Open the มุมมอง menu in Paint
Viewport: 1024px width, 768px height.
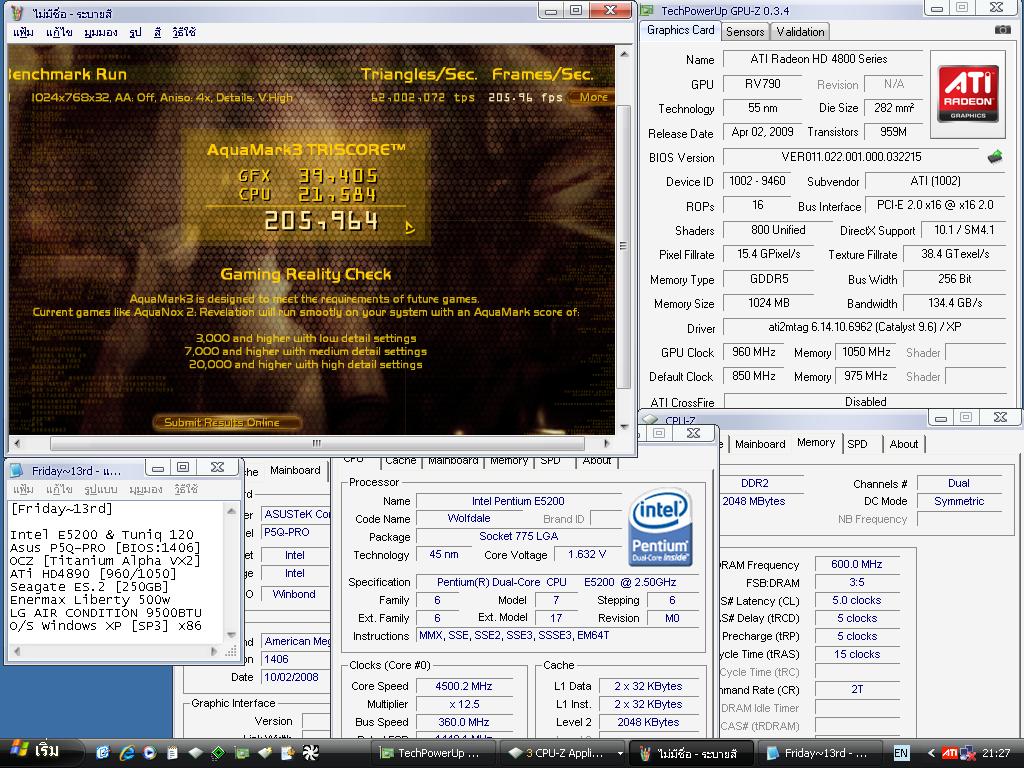coord(101,32)
